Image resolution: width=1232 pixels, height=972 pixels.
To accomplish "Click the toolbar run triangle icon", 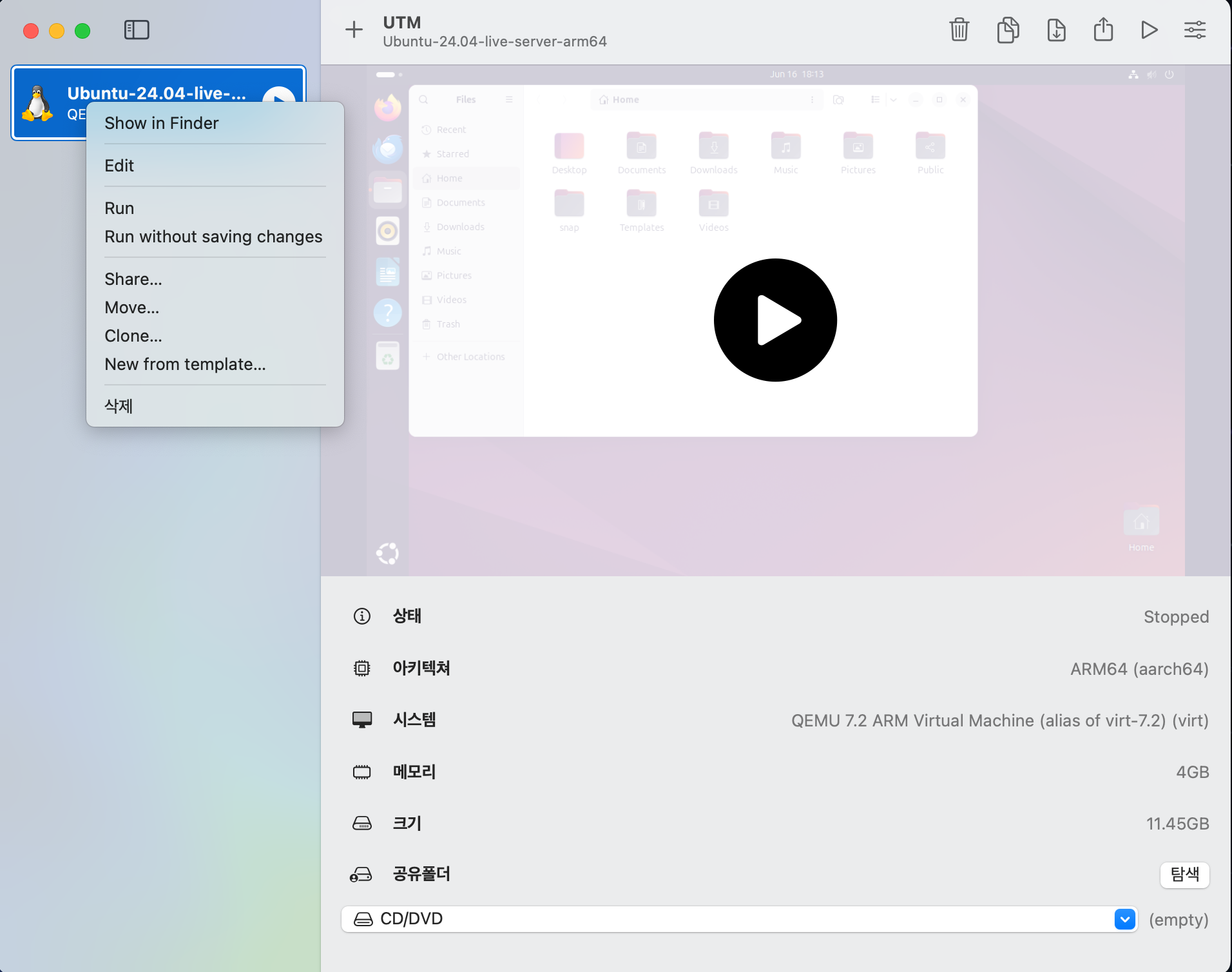I will click(x=1150, y=30).
